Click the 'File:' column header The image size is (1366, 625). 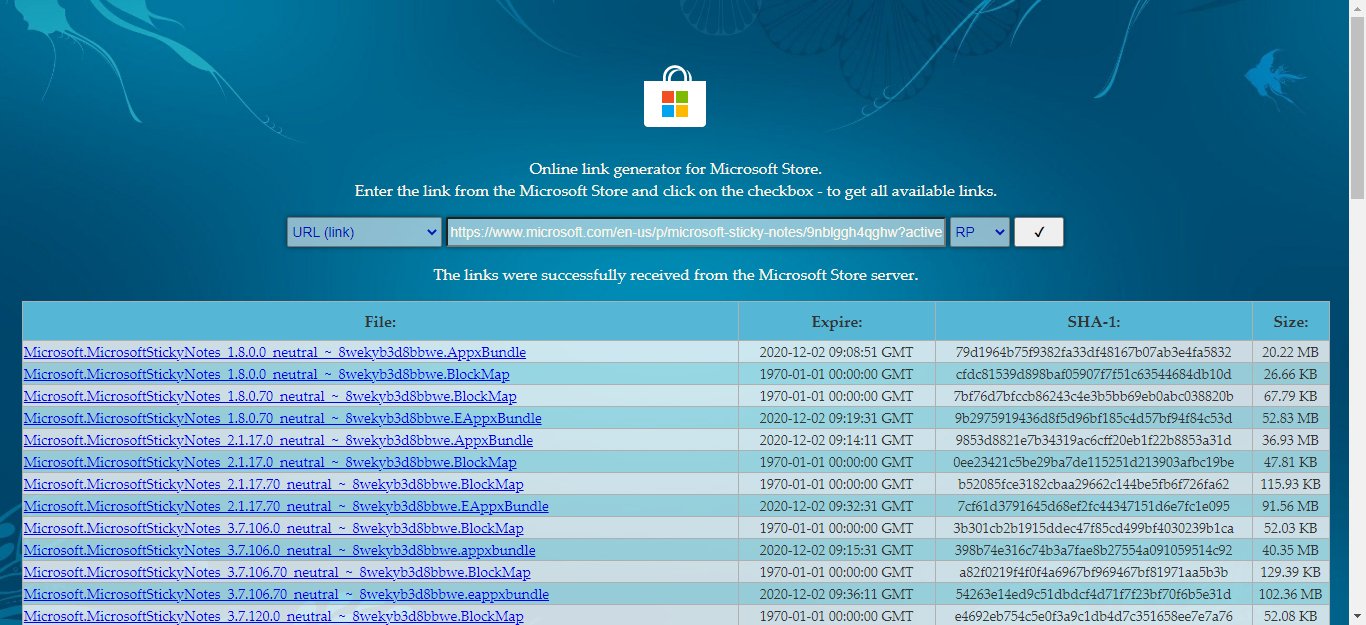pyautogui.click(x=380, y=321)
